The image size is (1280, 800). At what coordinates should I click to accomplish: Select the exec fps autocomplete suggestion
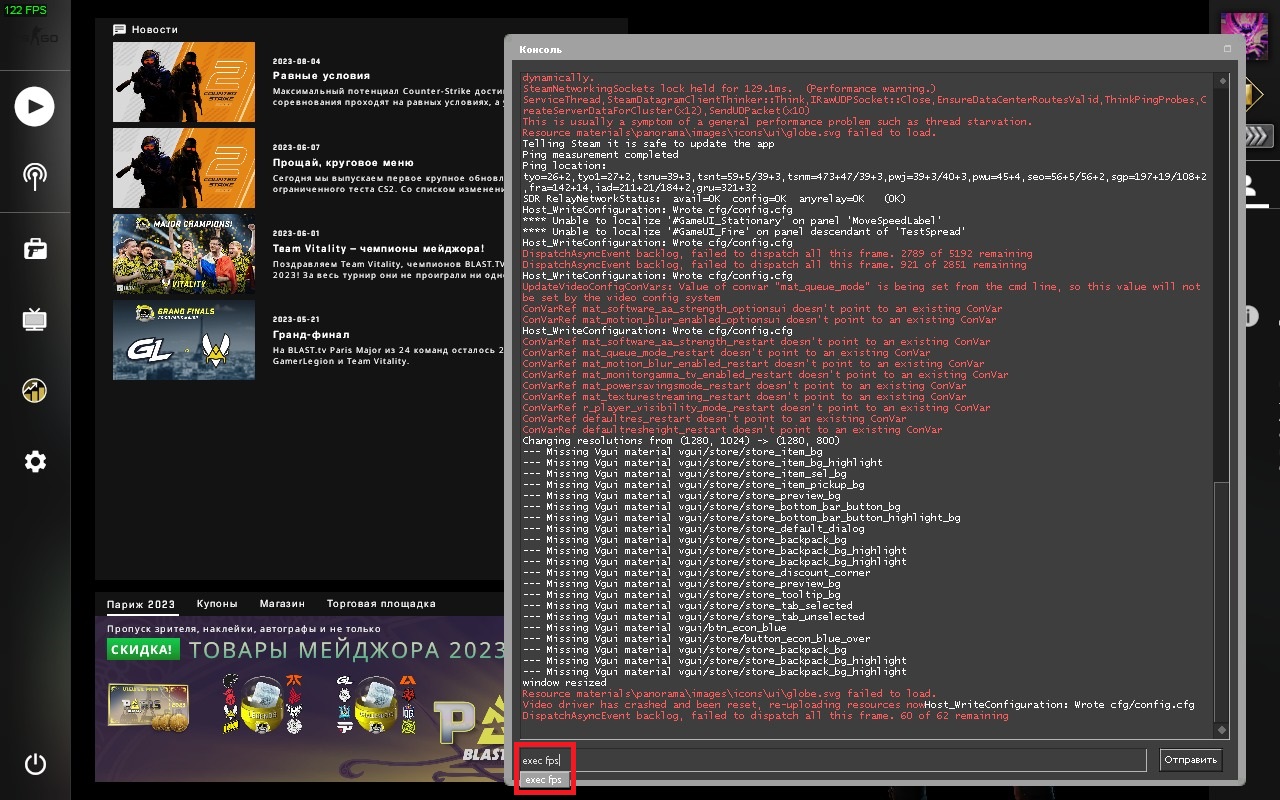[544, 780]
